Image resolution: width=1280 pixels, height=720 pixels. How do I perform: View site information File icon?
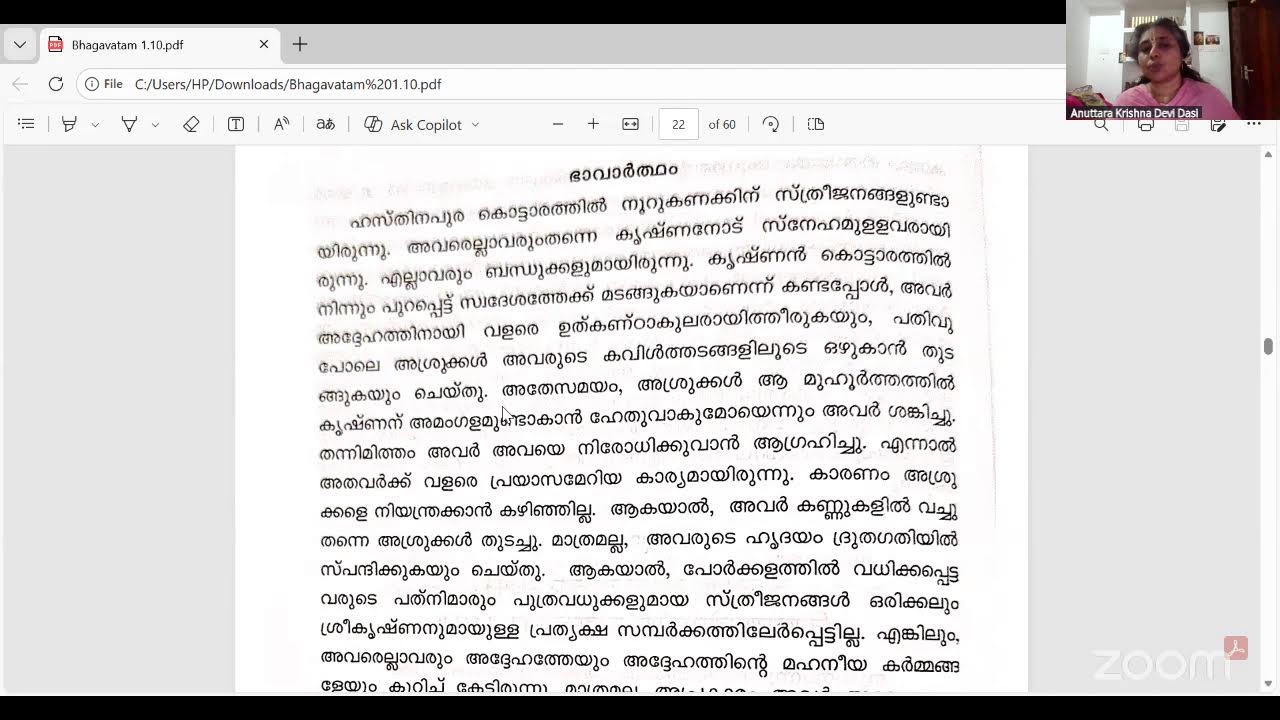click(x=104, y=84)
